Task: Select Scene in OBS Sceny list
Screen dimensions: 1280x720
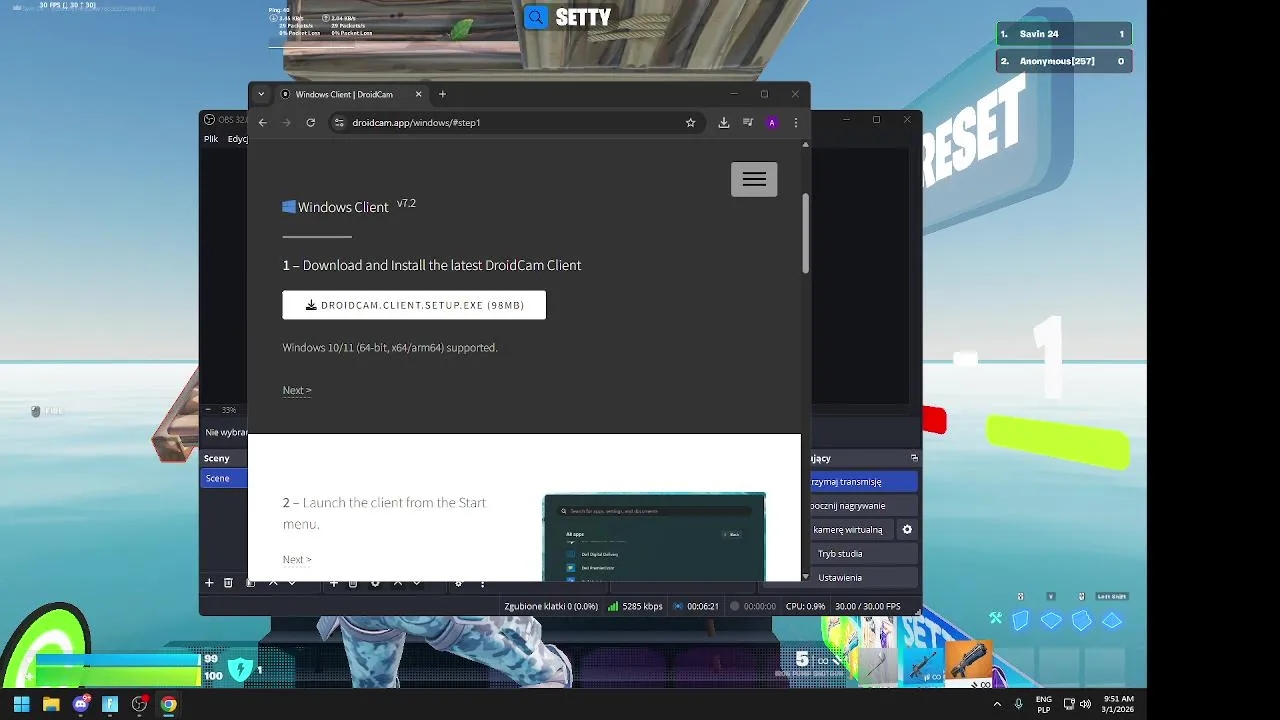Action: pos(224,478)
